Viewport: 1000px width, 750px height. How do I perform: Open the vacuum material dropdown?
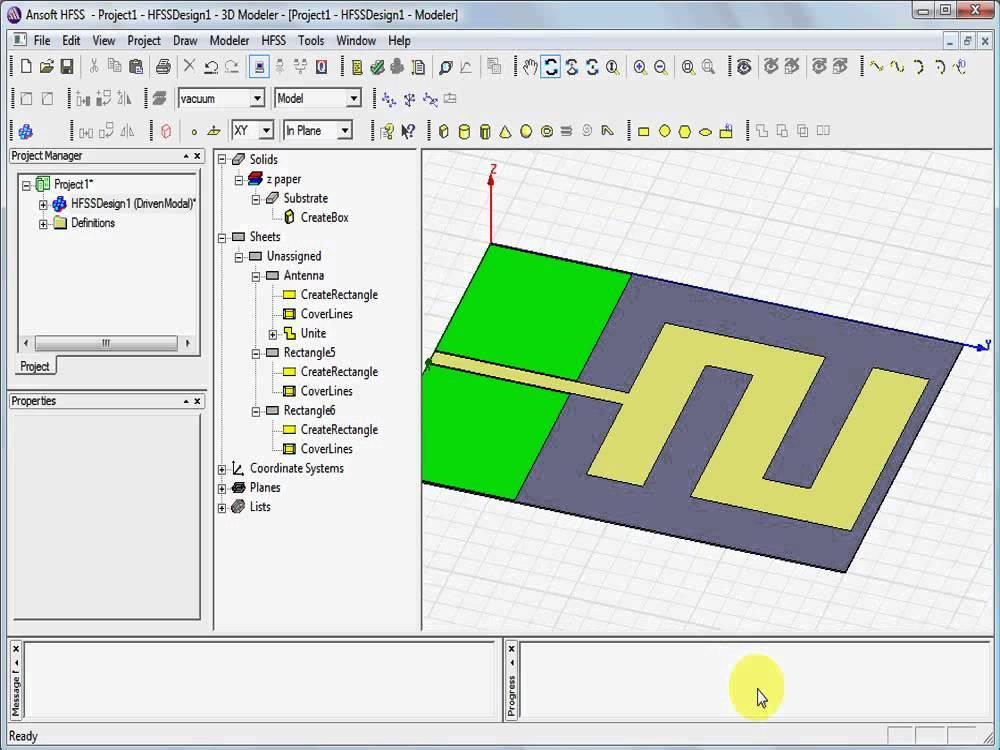[257, 98]
